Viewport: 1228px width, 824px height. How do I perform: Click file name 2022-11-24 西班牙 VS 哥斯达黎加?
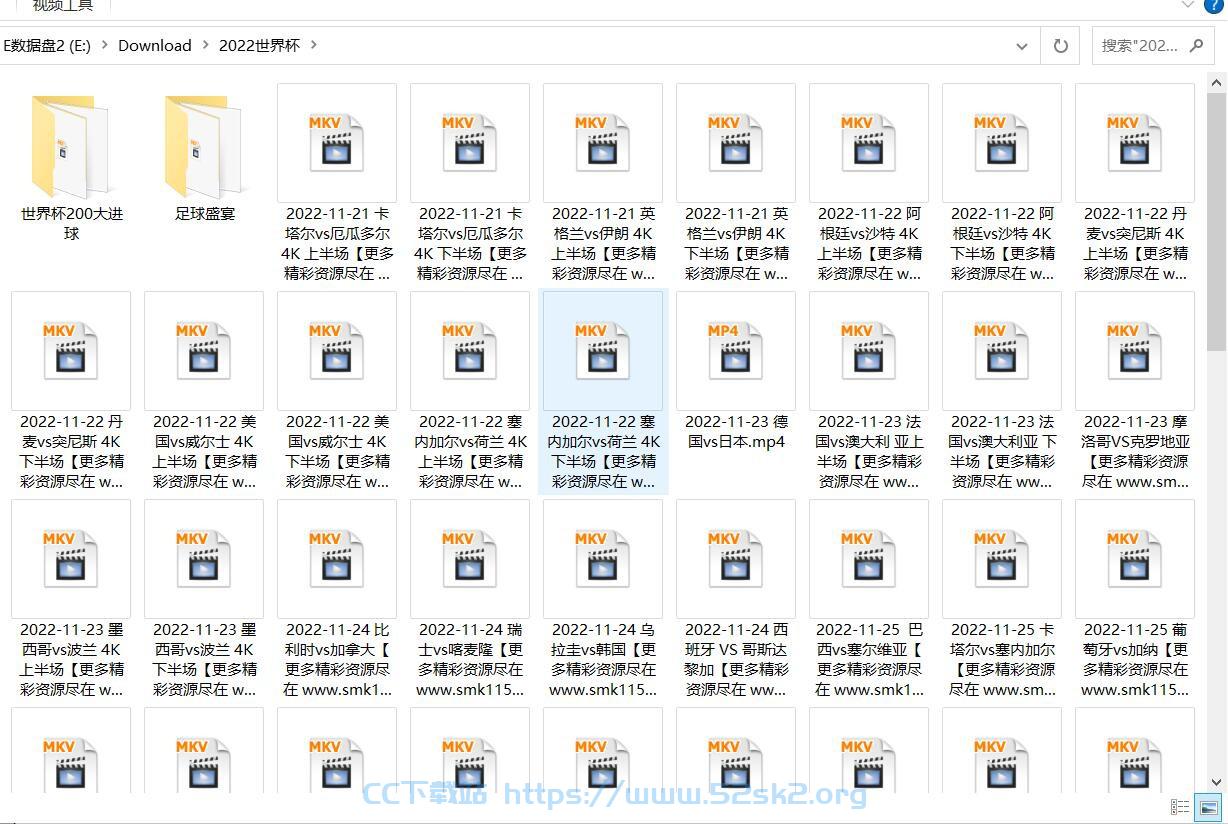point(736,659)
